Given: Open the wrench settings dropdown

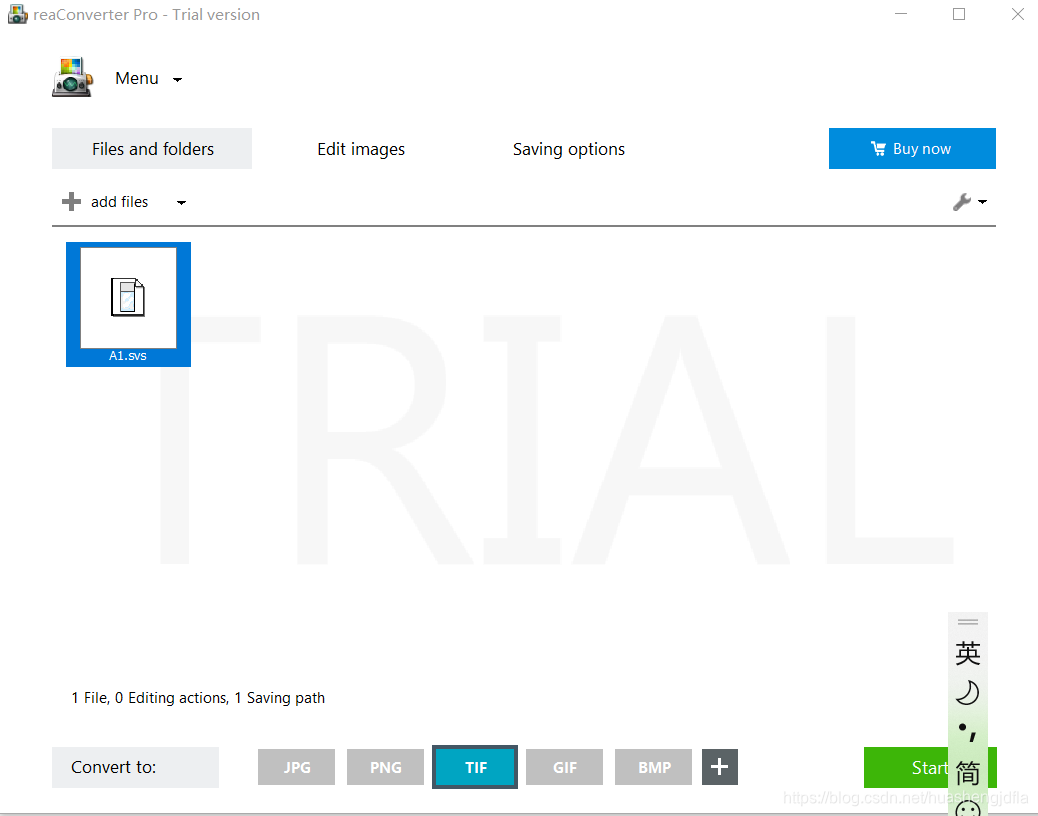Looking at the screenshot, I should (969, 202).
